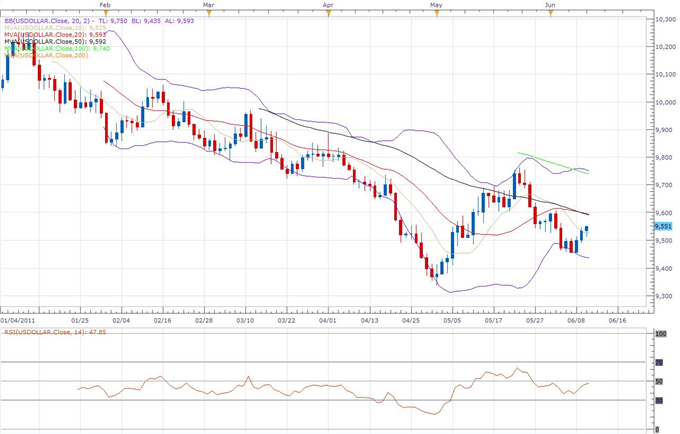Click the RSI scale label 70

[659, 362]
